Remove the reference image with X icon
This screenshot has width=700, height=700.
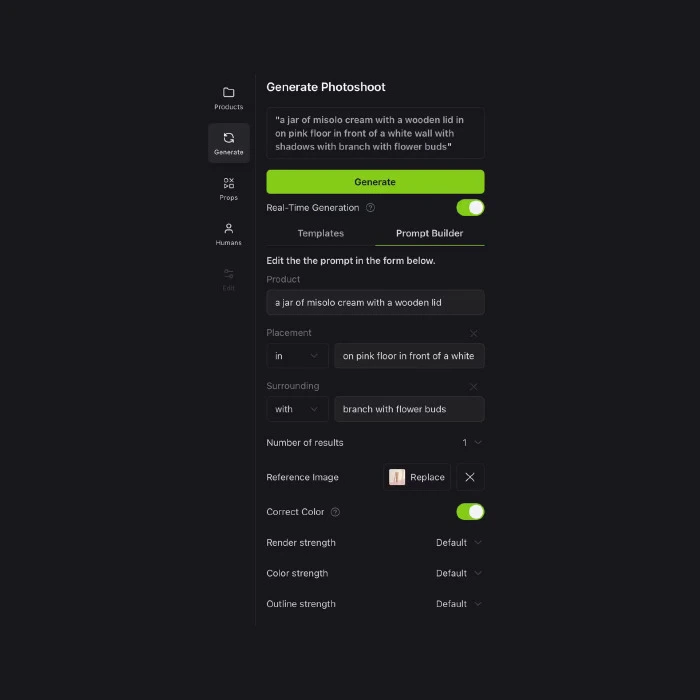470,477
